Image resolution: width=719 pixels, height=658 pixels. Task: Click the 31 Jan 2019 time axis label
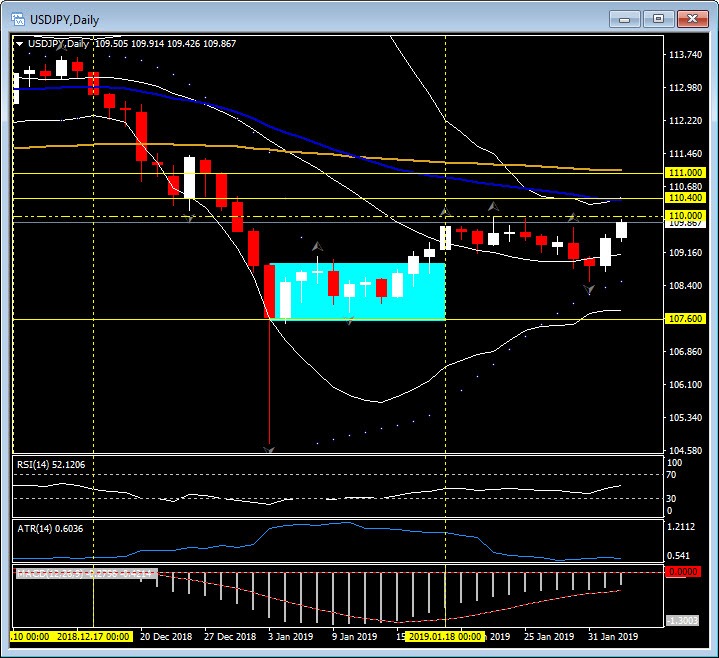click(613, 636)
